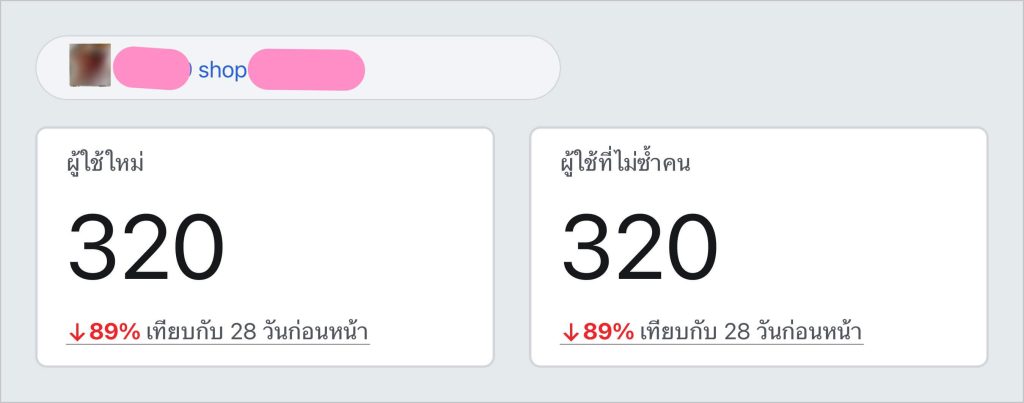The image size is (1024, 403).
Task: Select the ผู้ใช้ที่ไม่ซ้ำคน card title
Action: [625, 163]
